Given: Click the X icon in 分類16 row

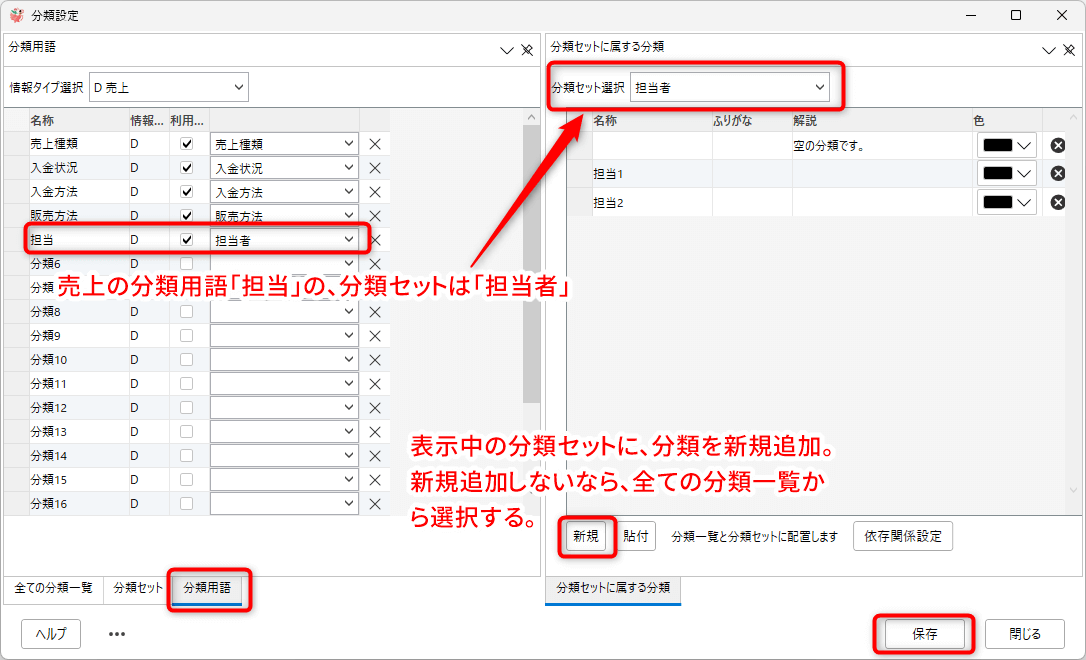Looking at the screenshot, I should pos(375,504).
